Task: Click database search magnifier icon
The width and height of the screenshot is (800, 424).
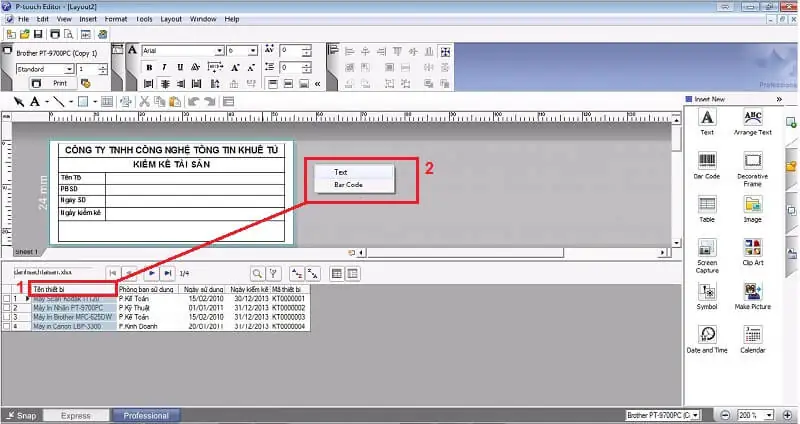Action: point(257,273)
